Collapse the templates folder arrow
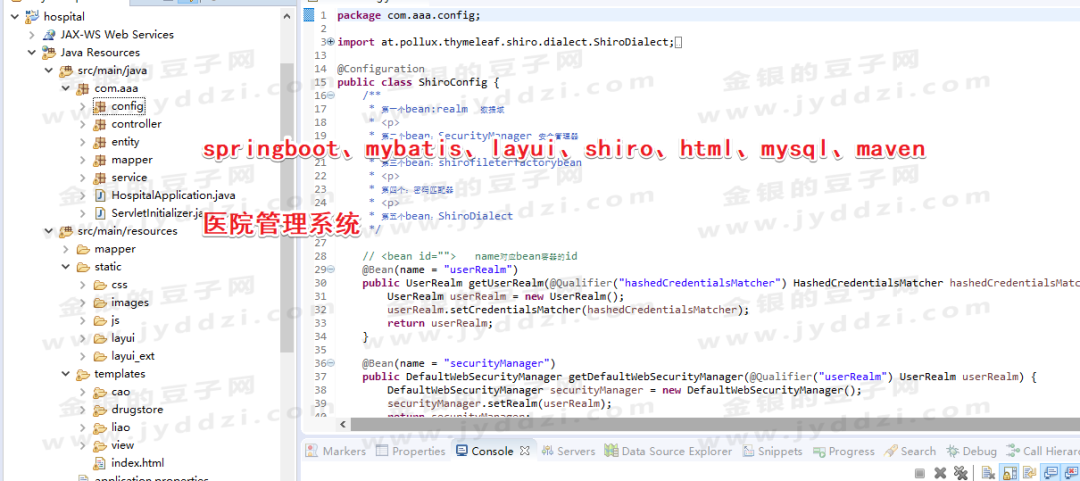Viewport: 1080px width, 481px height. pos(65,374)
